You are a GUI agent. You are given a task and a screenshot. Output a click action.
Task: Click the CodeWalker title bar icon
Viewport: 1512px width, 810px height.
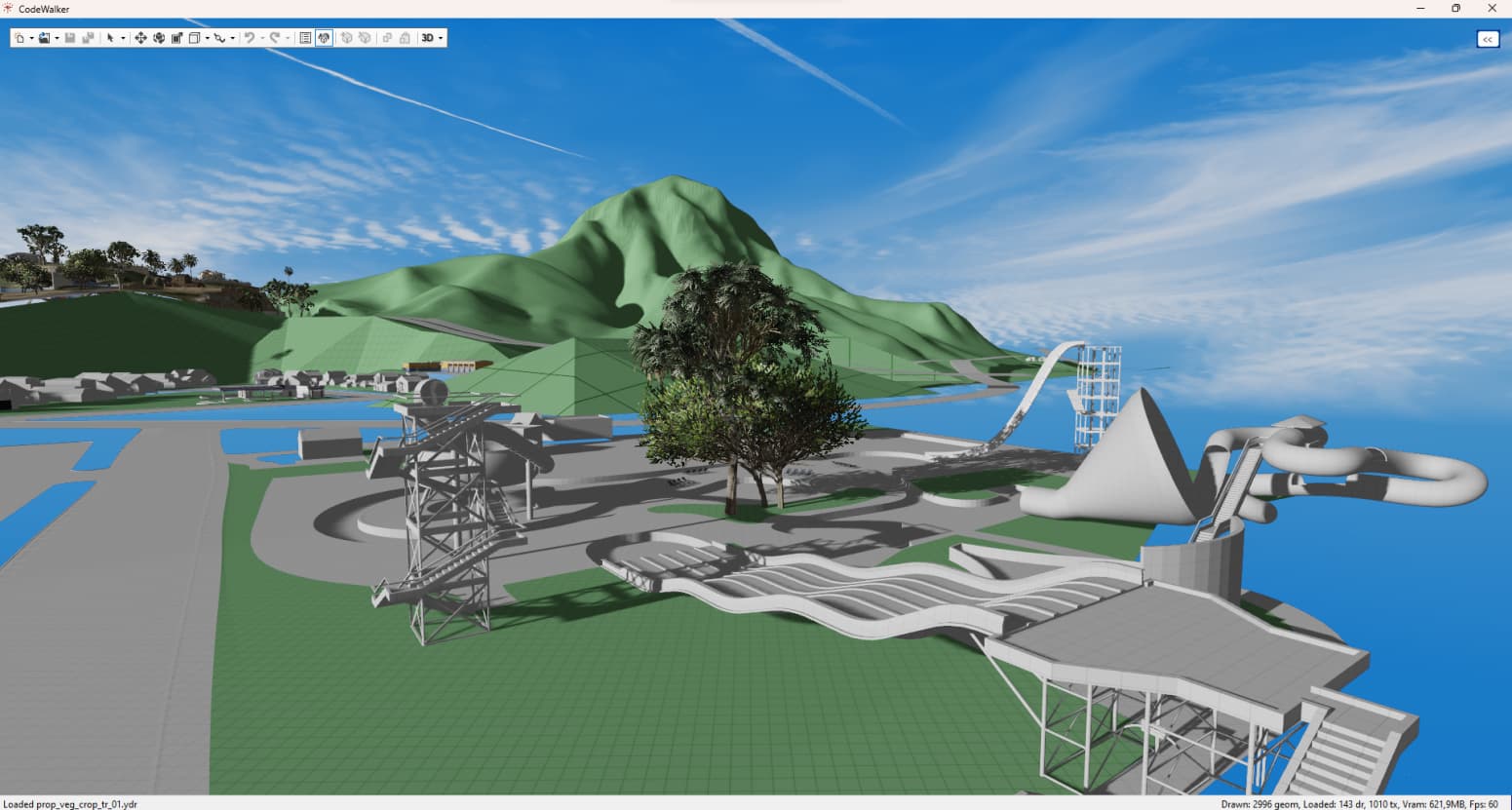click(x=8, y=9)
